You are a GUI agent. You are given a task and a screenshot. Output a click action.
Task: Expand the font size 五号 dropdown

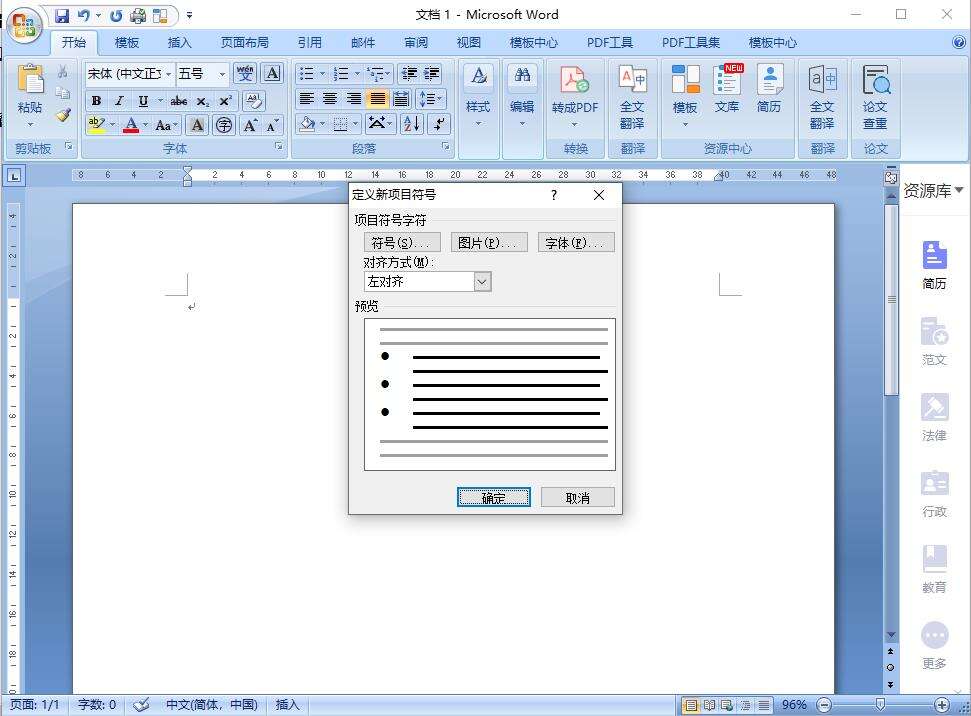[222, 74]
